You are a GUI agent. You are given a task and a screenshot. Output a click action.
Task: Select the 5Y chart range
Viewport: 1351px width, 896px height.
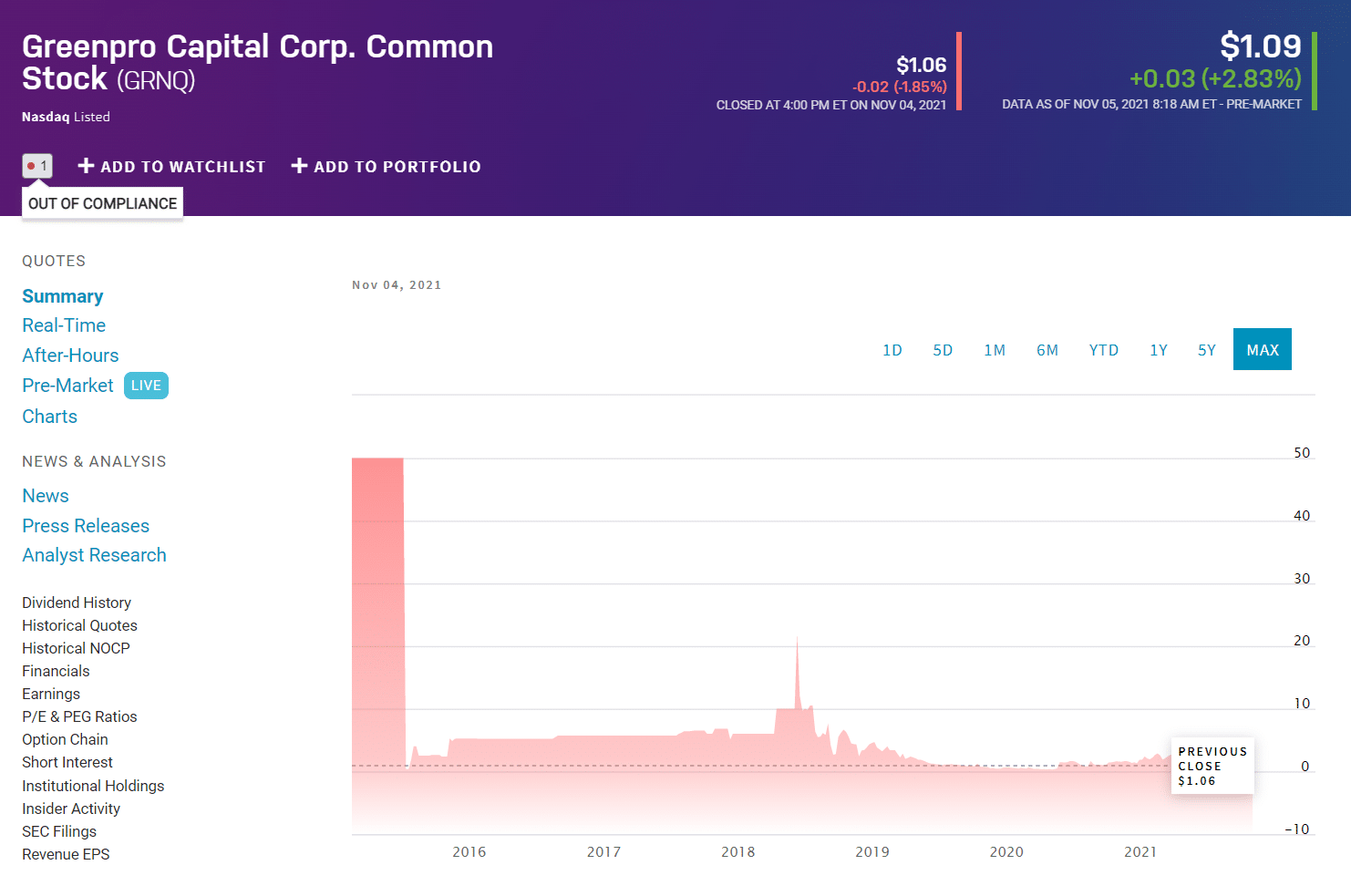(x=1207, y=350)
